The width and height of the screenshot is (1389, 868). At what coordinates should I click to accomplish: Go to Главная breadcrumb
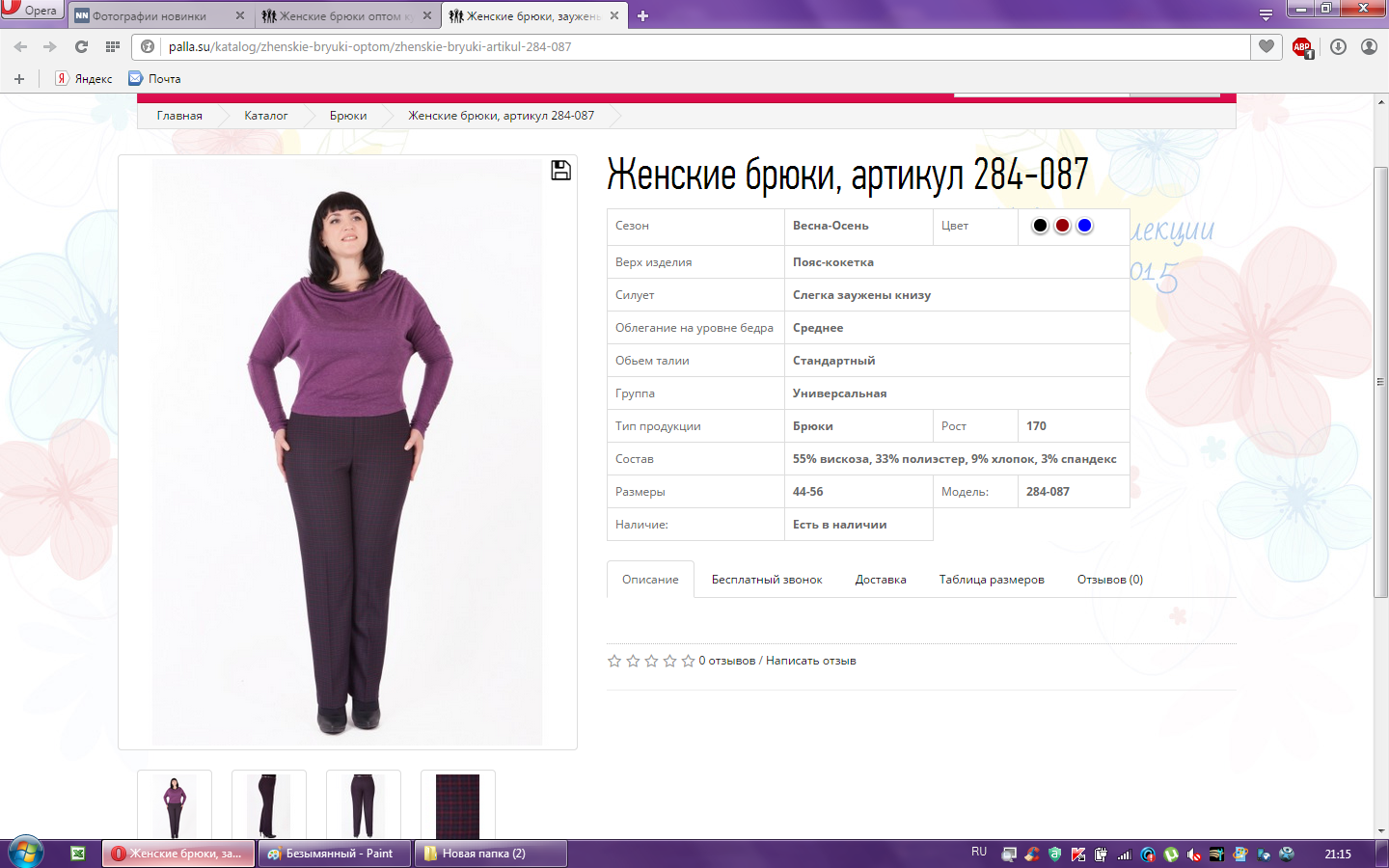[x=179, y=116]
